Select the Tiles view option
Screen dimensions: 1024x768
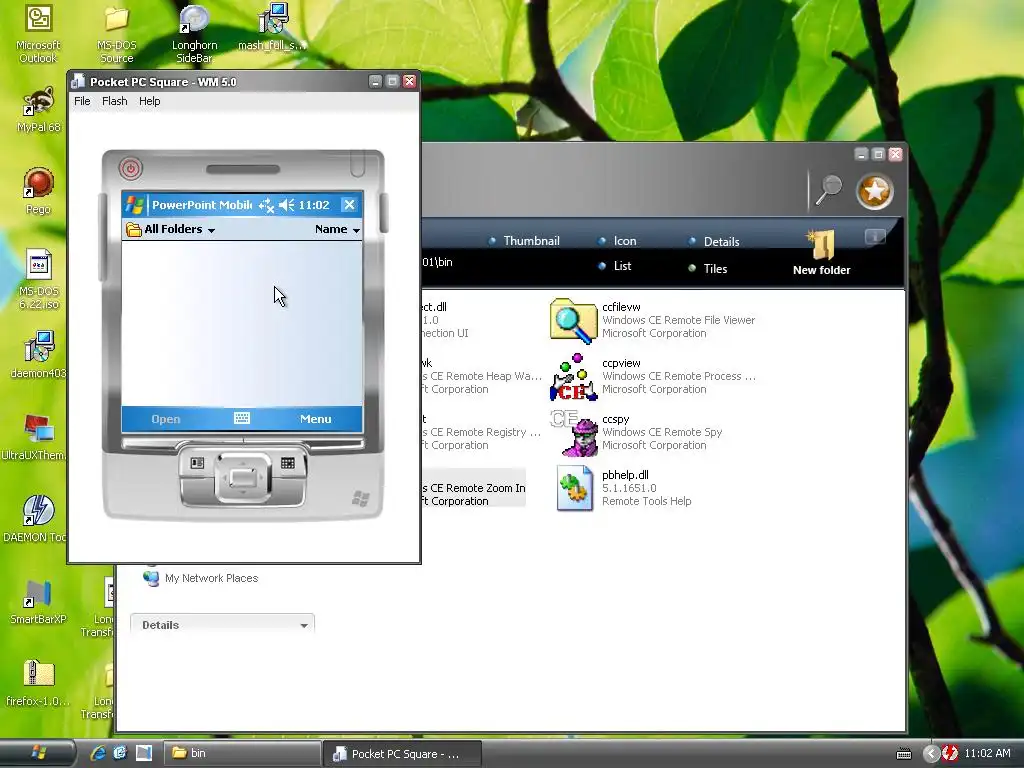point(708,268)
